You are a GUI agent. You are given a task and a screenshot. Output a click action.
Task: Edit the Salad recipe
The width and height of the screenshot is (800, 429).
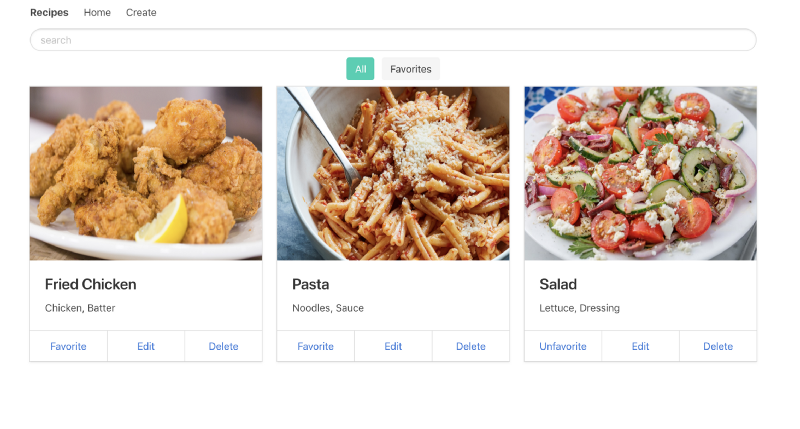click(640, 346)
